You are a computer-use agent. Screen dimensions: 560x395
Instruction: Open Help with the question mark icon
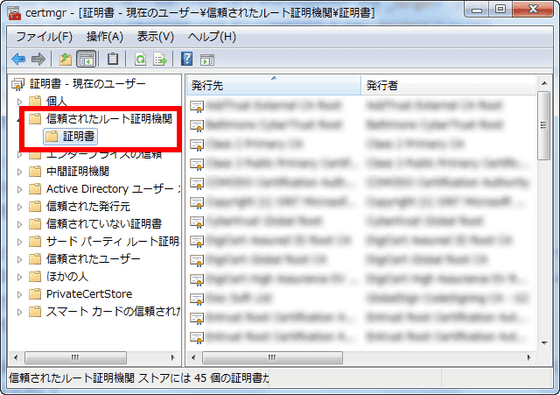click(187, 59)
